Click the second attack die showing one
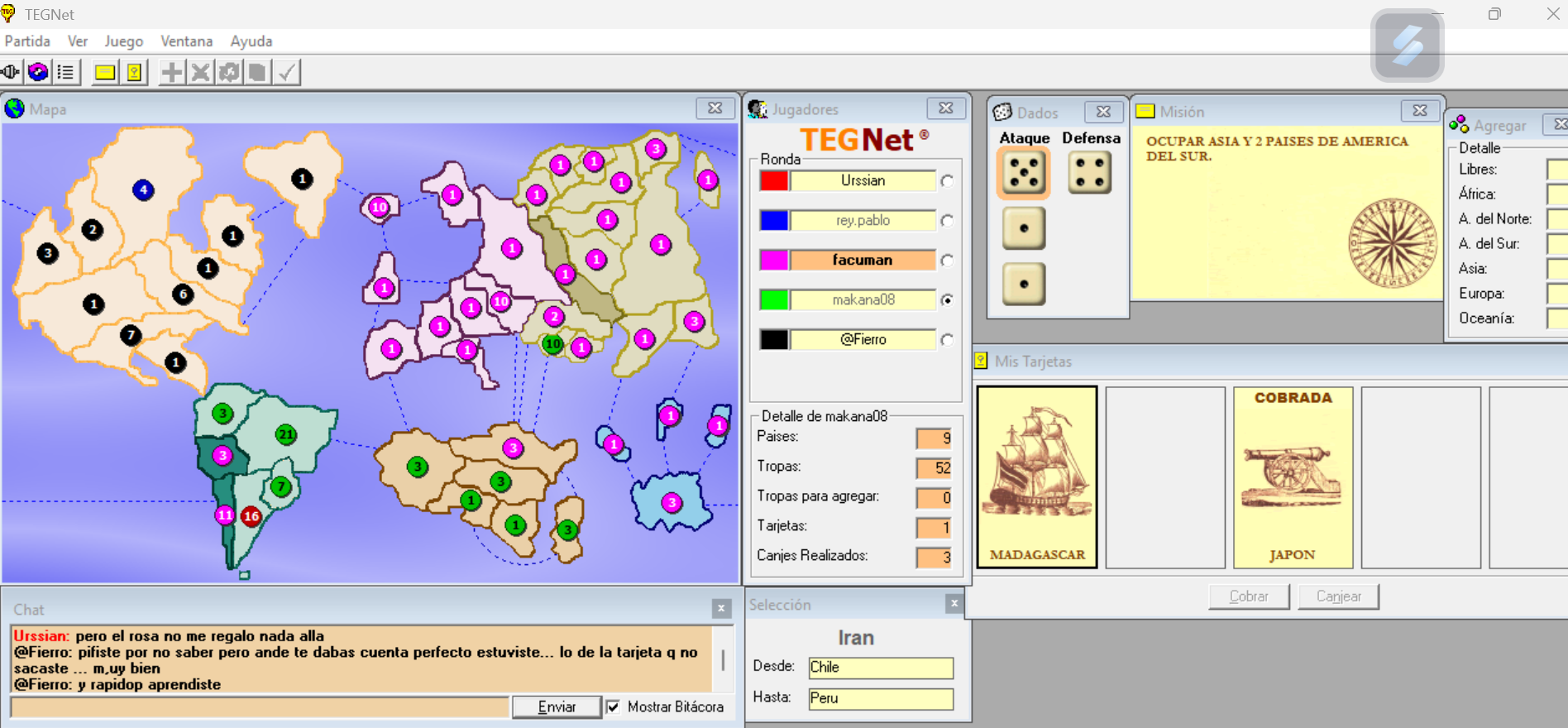1568x728 pixels. point(1024,228)
